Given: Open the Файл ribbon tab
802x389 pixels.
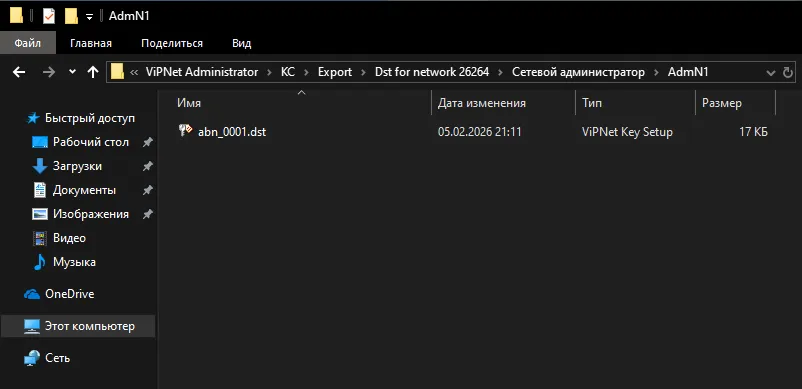Looking at the screenshot, I should coord(28,43).
